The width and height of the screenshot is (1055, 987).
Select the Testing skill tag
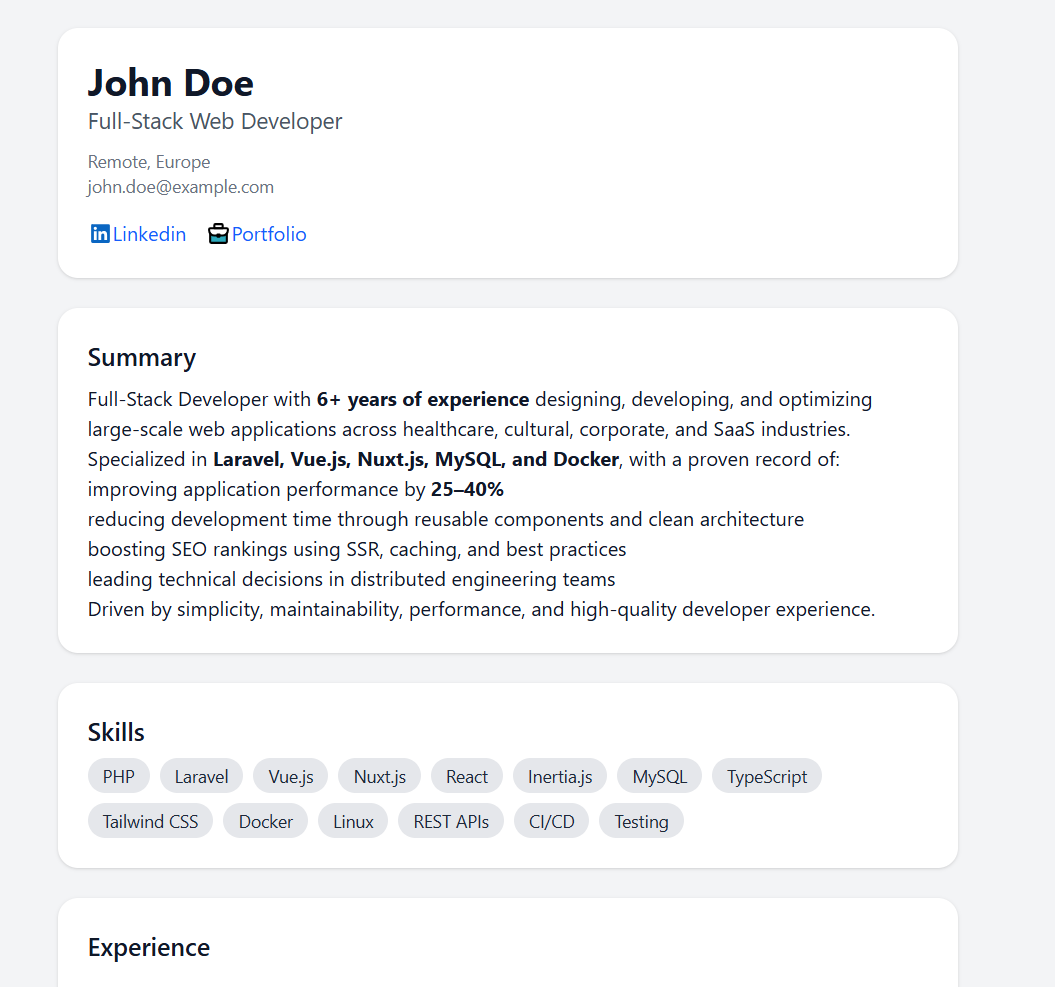click(641, 821)
